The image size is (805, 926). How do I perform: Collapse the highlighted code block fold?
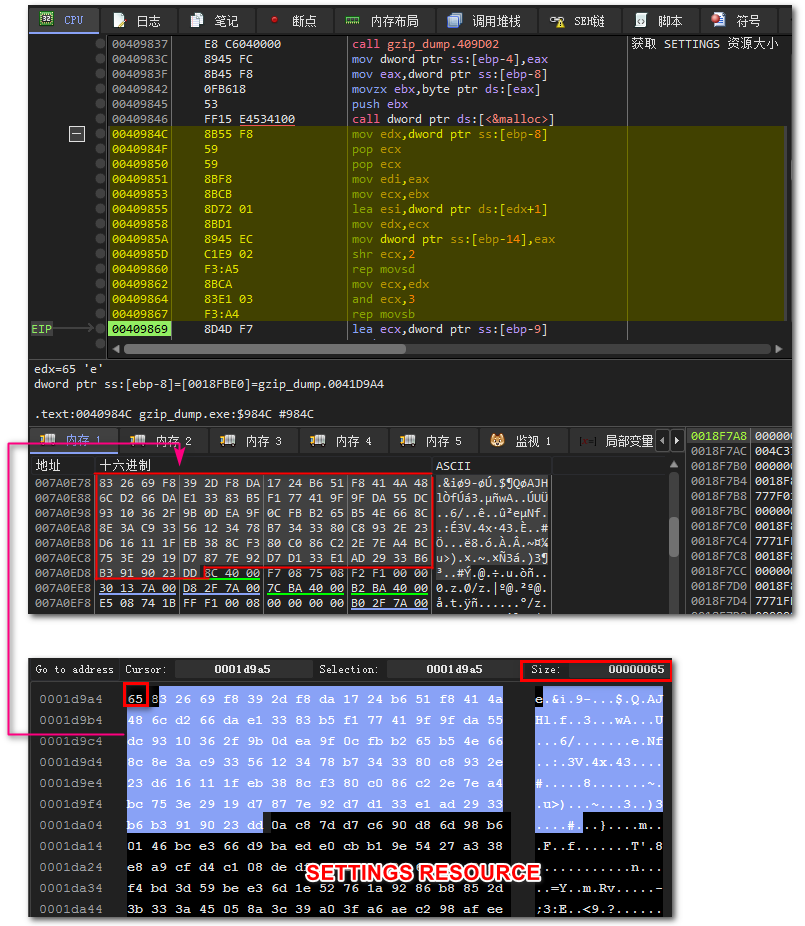[77, 134]
